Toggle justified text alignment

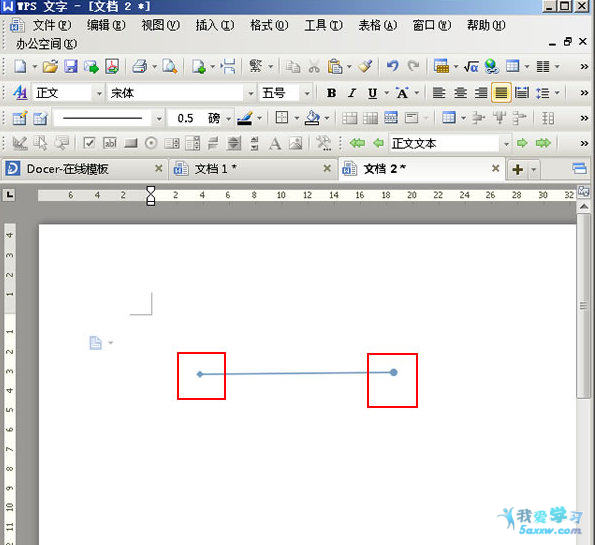tap(501, 93)
